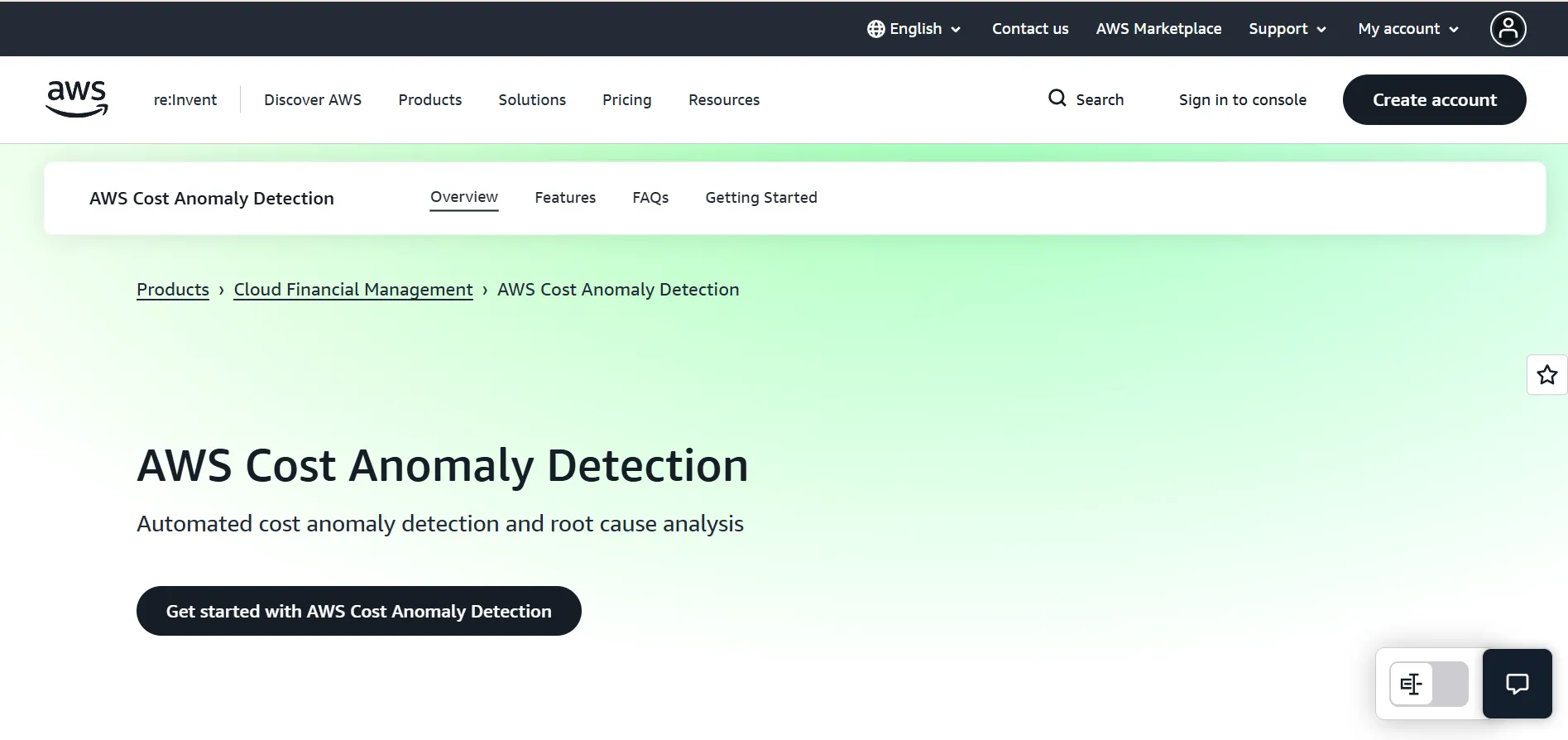Open the re:Invent menu item
1568x740 pixels.
coord(185,100)
